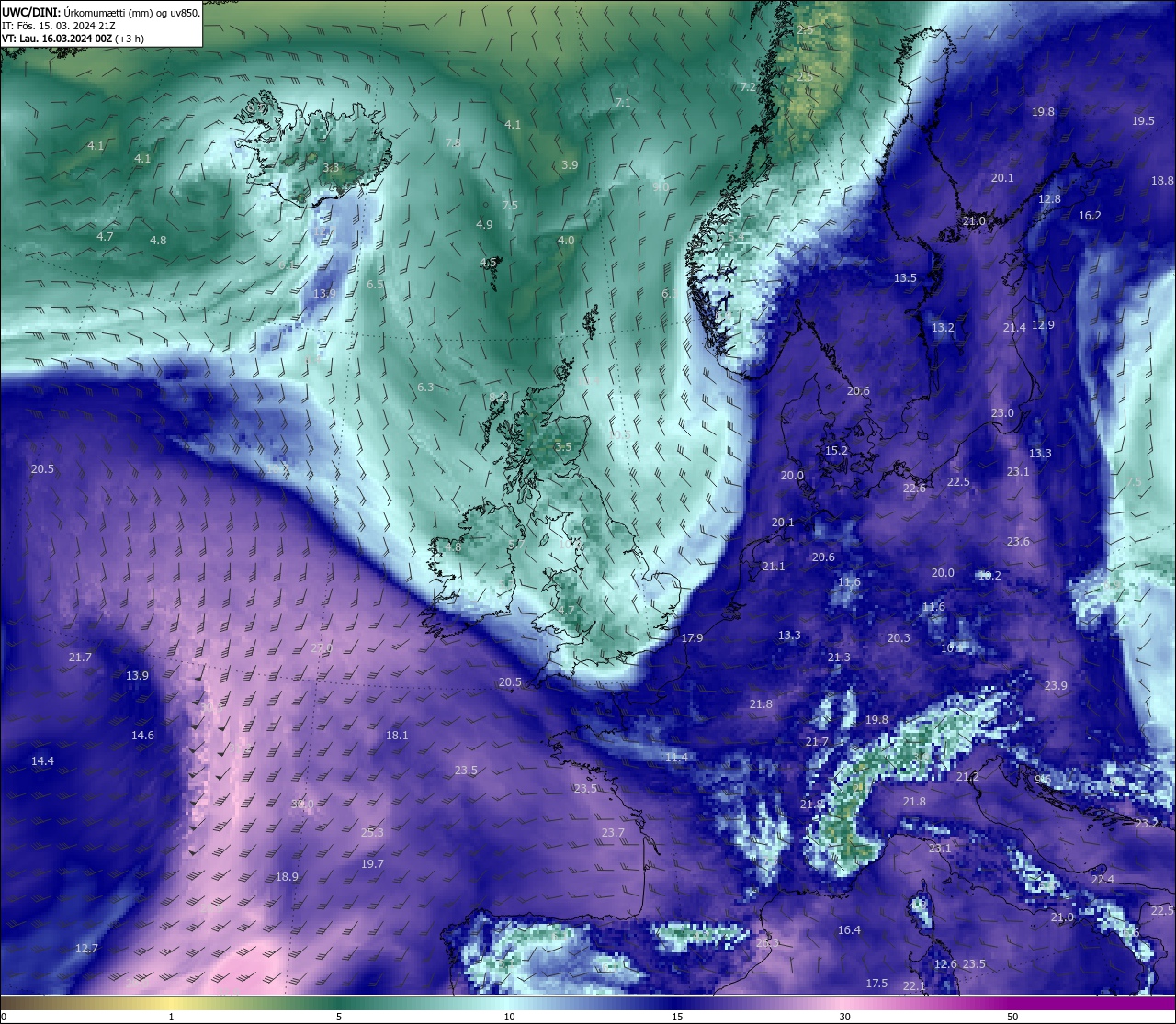Click the 7.1 map value
Screen dimensions: 1176x1024
tap(623, 103)
